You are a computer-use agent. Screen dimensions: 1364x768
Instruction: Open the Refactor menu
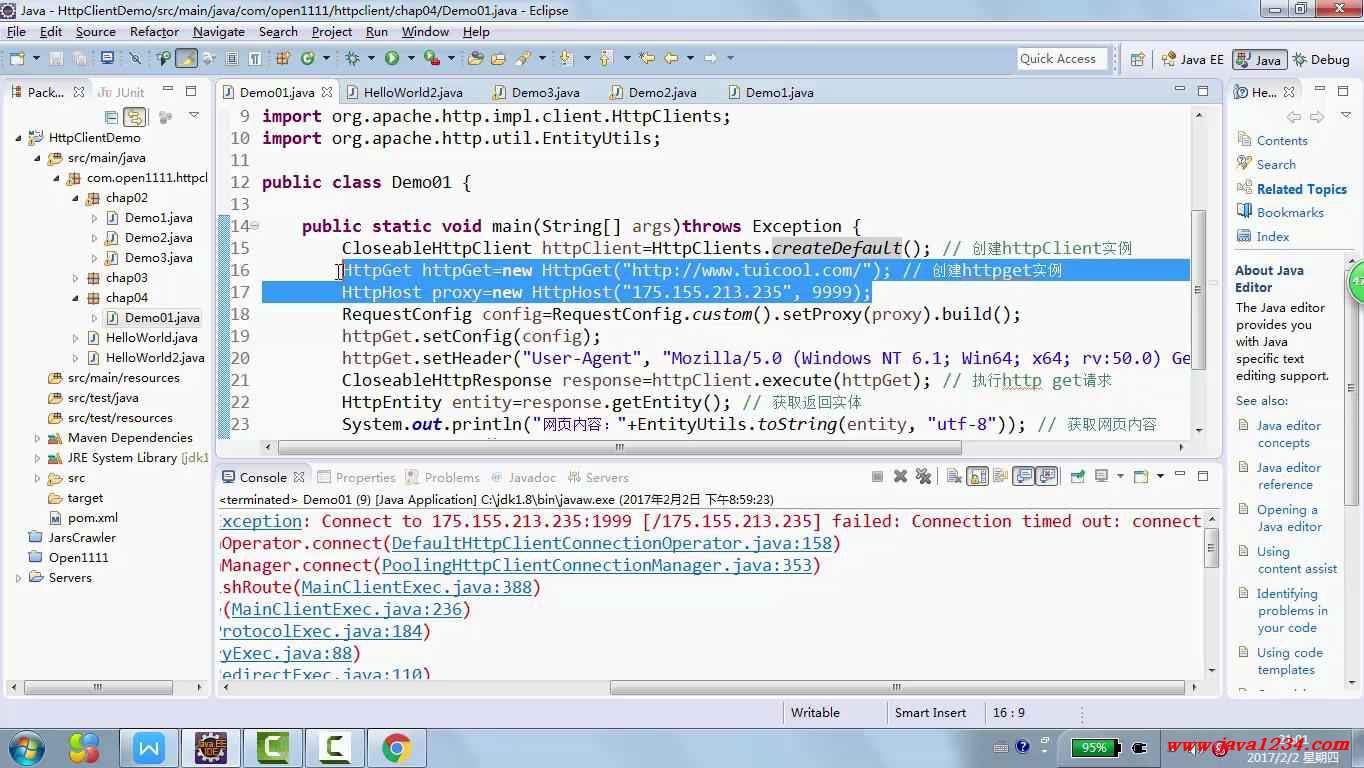click(154, 32)
